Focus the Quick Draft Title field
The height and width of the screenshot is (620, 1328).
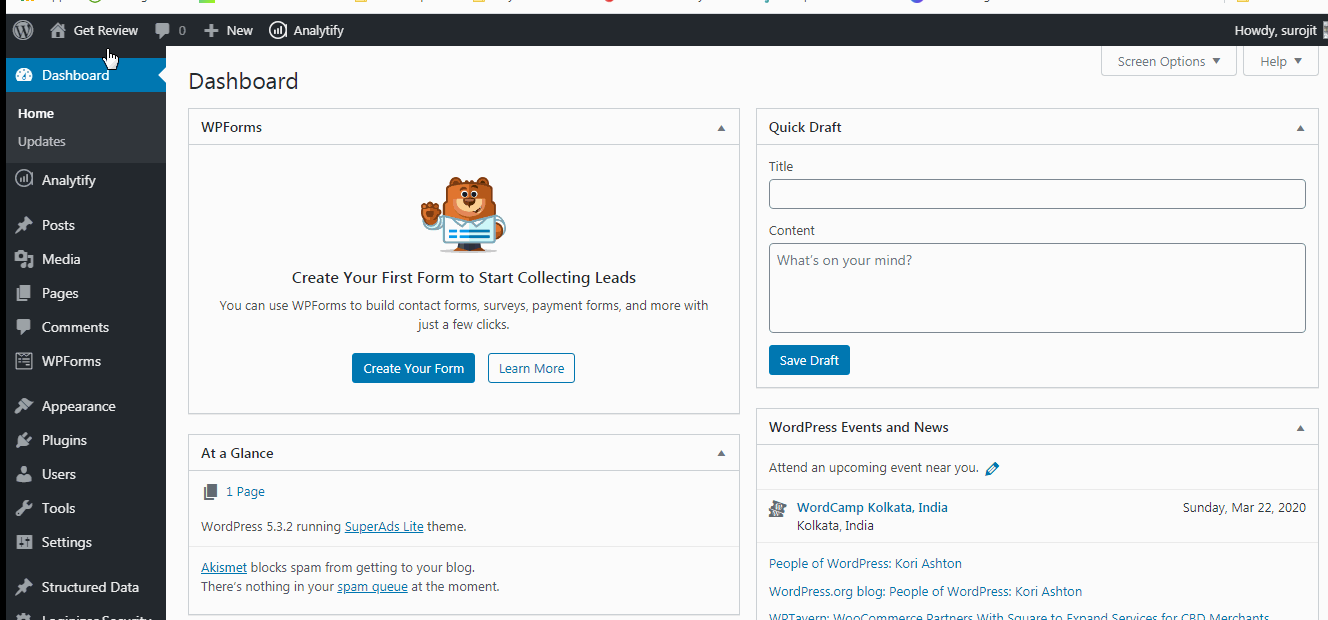pos(1037,194)
